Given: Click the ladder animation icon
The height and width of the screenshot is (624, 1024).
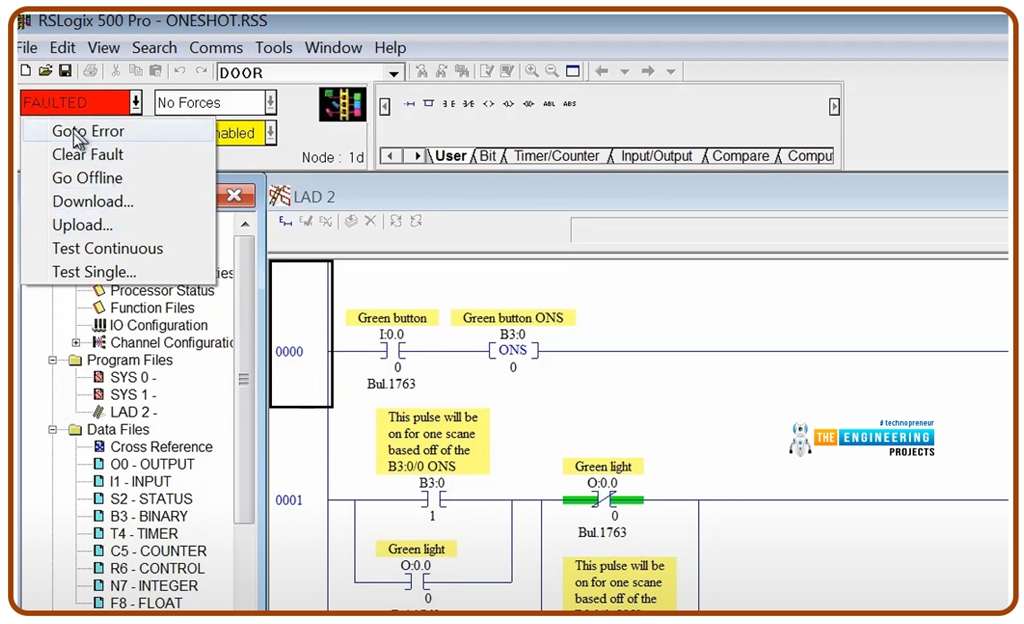Looking at the screenshot, I should tap(342, 104).
